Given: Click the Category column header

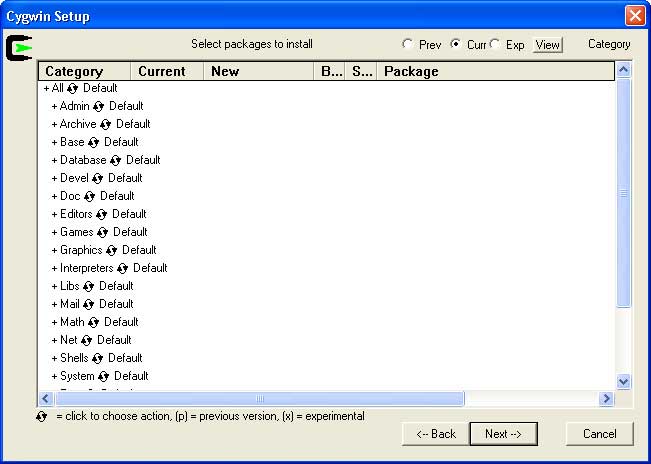Looking at the screenshot, I should 85,71.
